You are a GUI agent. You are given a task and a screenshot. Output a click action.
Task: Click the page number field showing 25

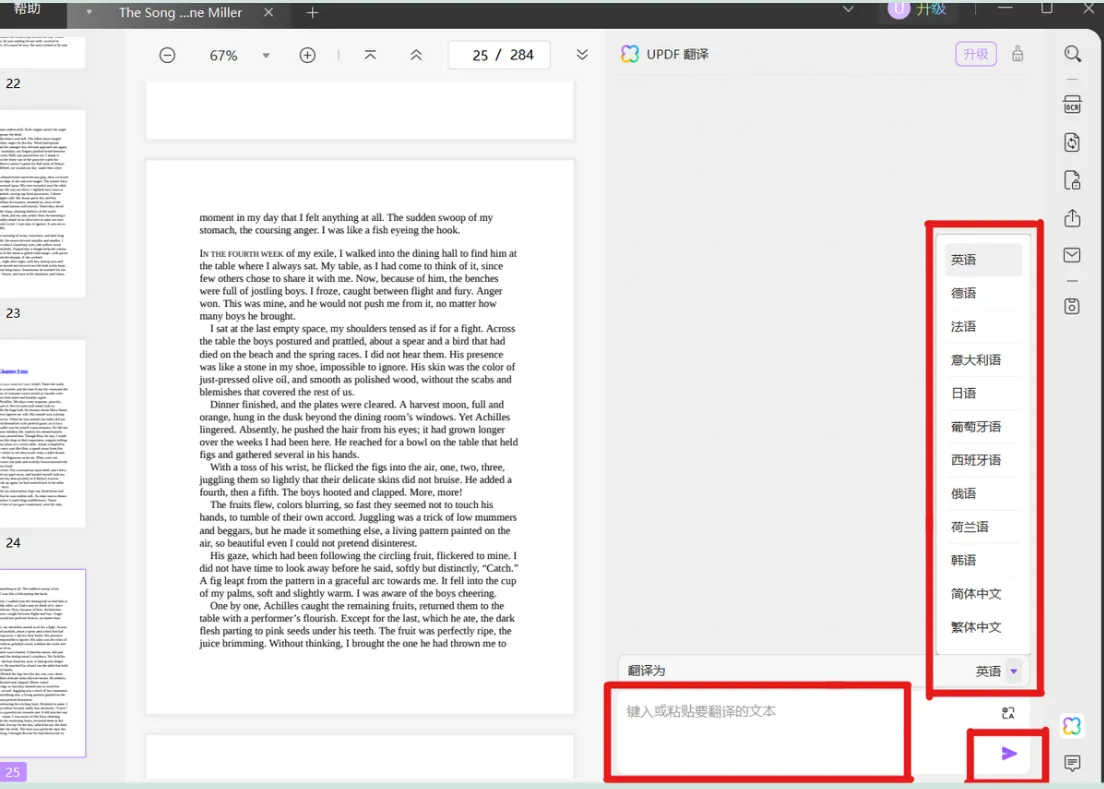pyautogui.click(x=480, y=55)
